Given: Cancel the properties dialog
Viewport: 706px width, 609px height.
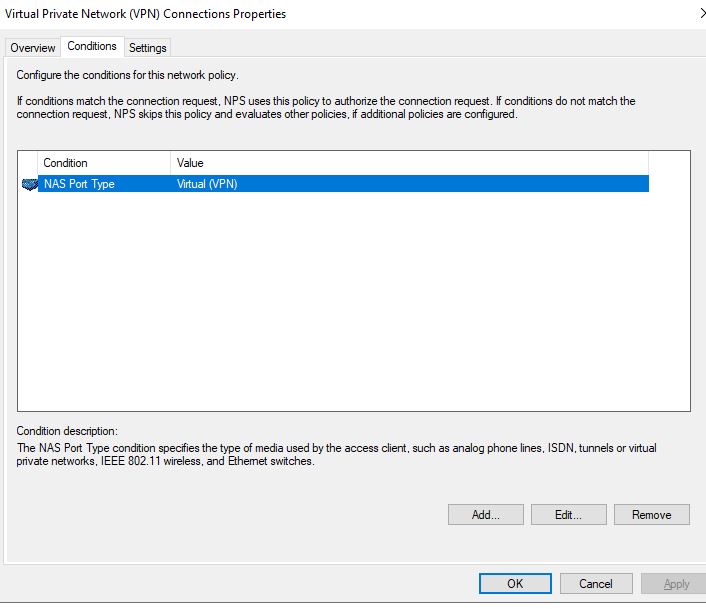Looking at the screenshot, I should 596,584.
